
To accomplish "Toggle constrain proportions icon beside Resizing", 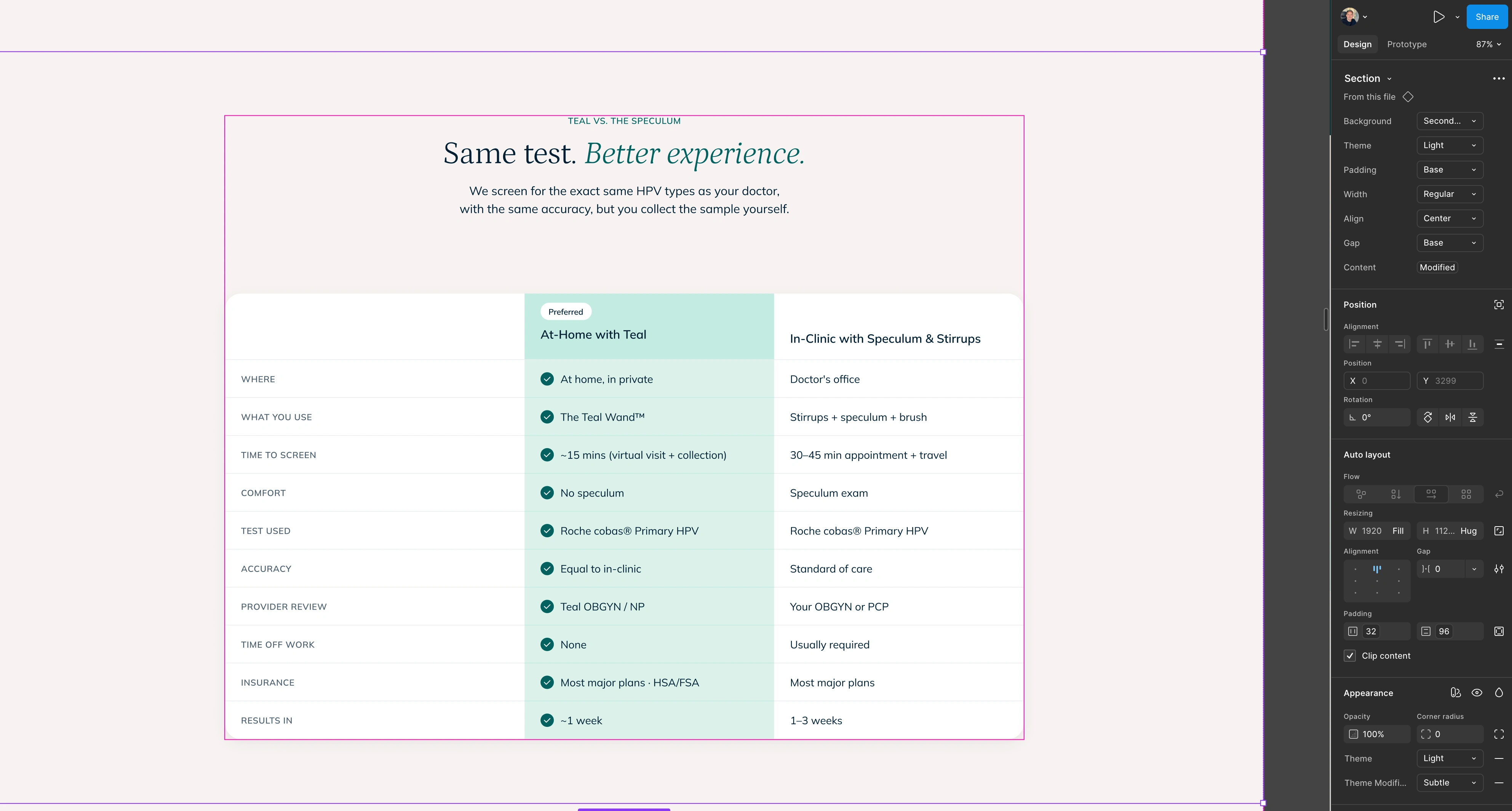I will [x=1499, y=531].
